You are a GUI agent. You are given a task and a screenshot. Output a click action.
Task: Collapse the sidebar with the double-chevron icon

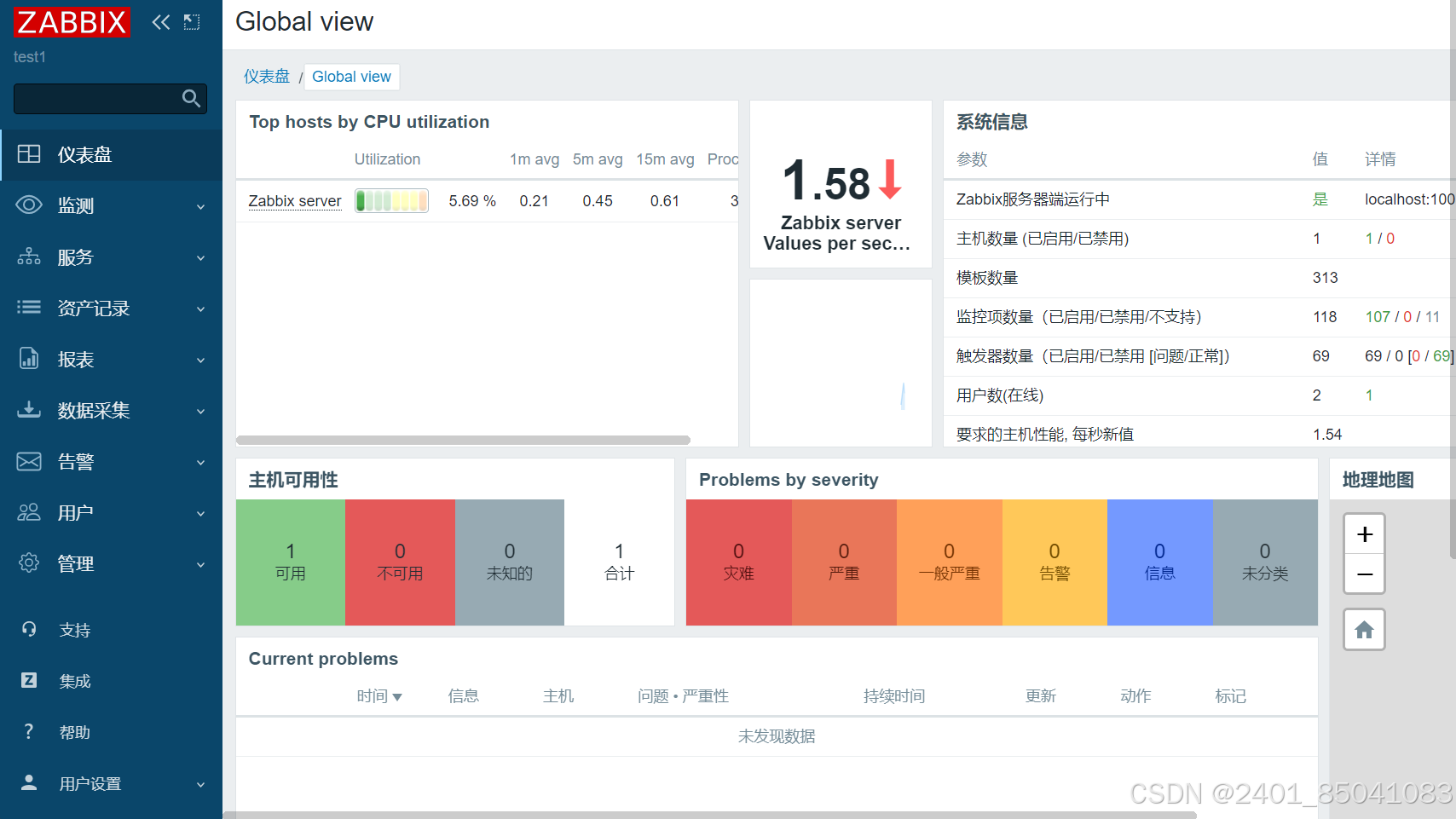pyautogui.click(x=160, y=22)
